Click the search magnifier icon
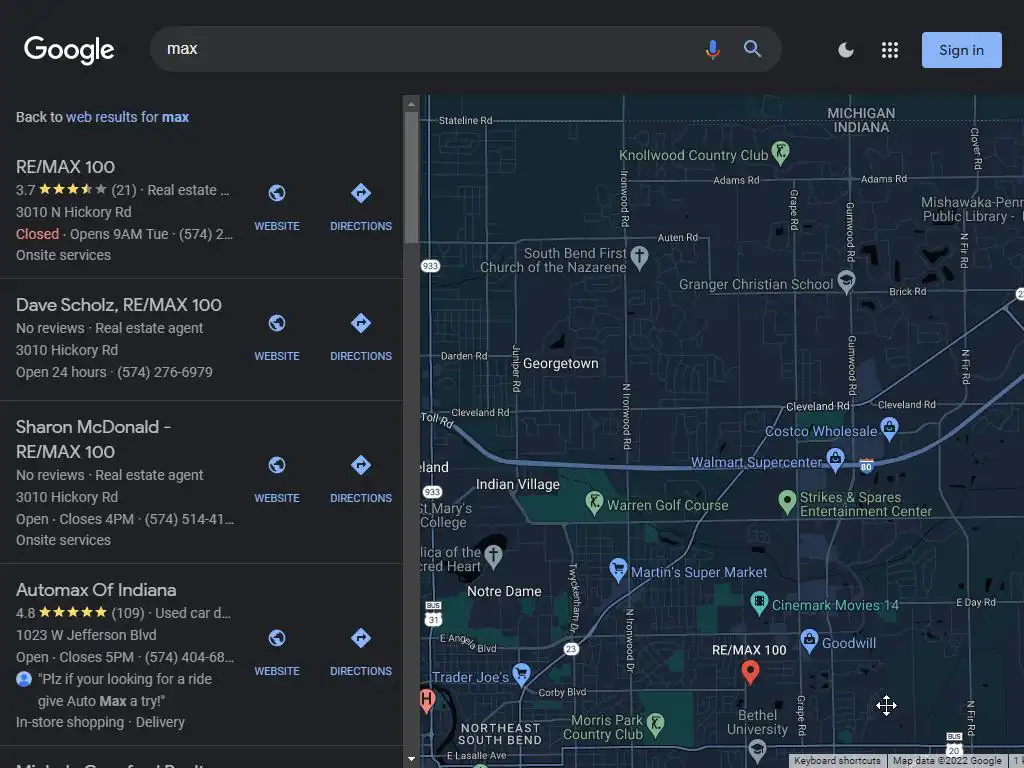Screen dimensions: 1024x768 [752, 48]
